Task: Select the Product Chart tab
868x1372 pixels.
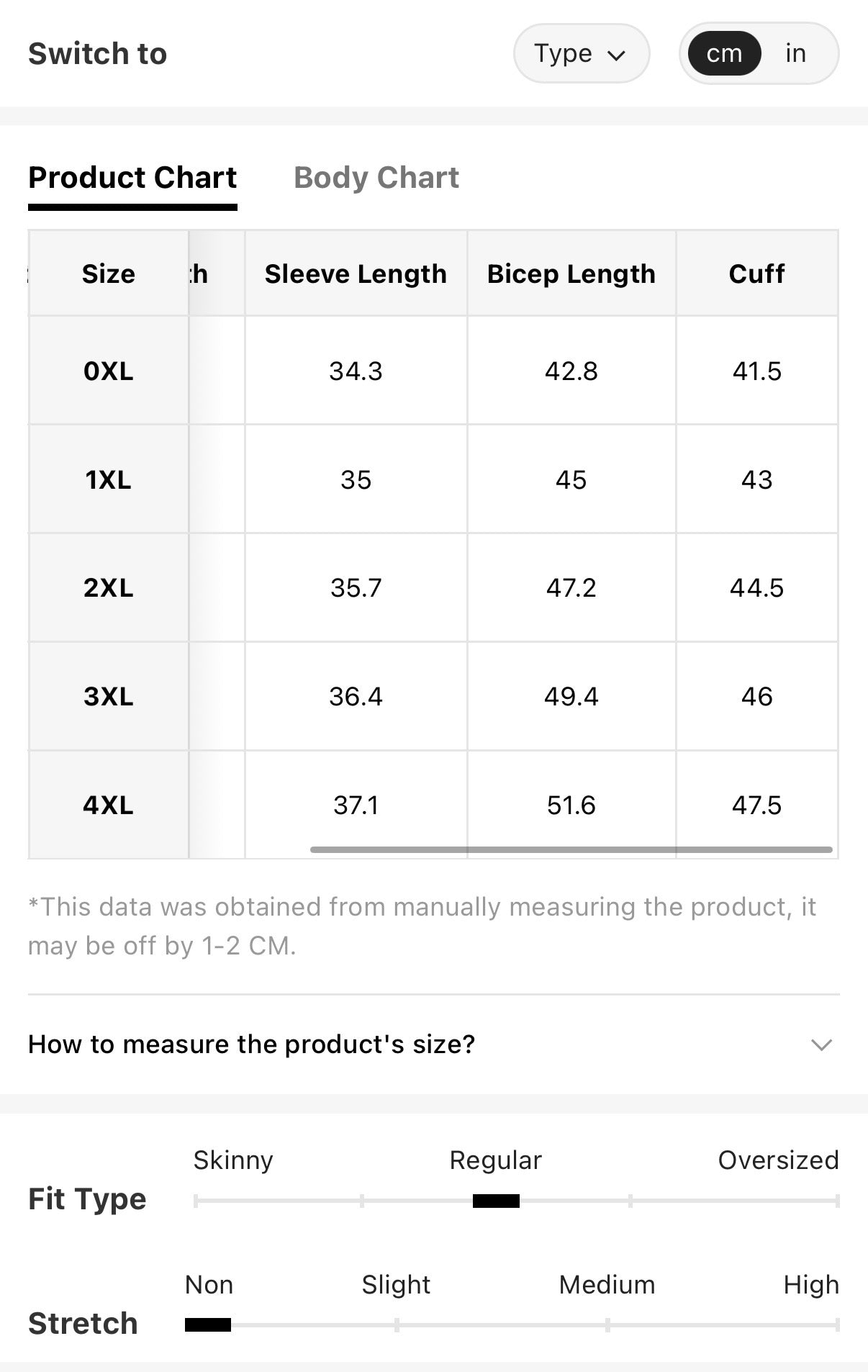Action: pyautogui.click(x=132, y=178)
